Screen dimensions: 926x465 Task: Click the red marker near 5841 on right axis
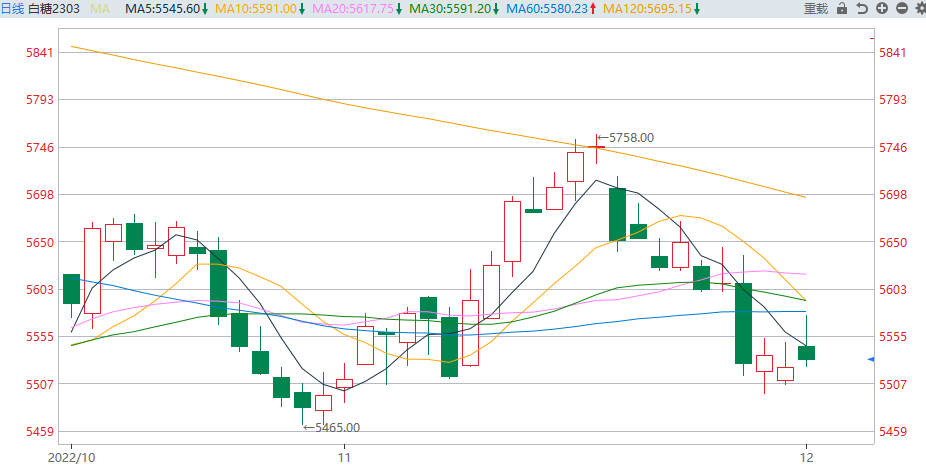pyautogui.click(x=873, y=38)
